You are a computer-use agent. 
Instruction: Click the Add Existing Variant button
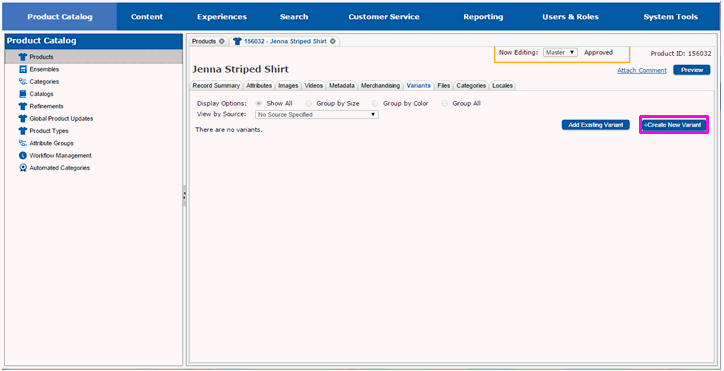click(596, 125)
